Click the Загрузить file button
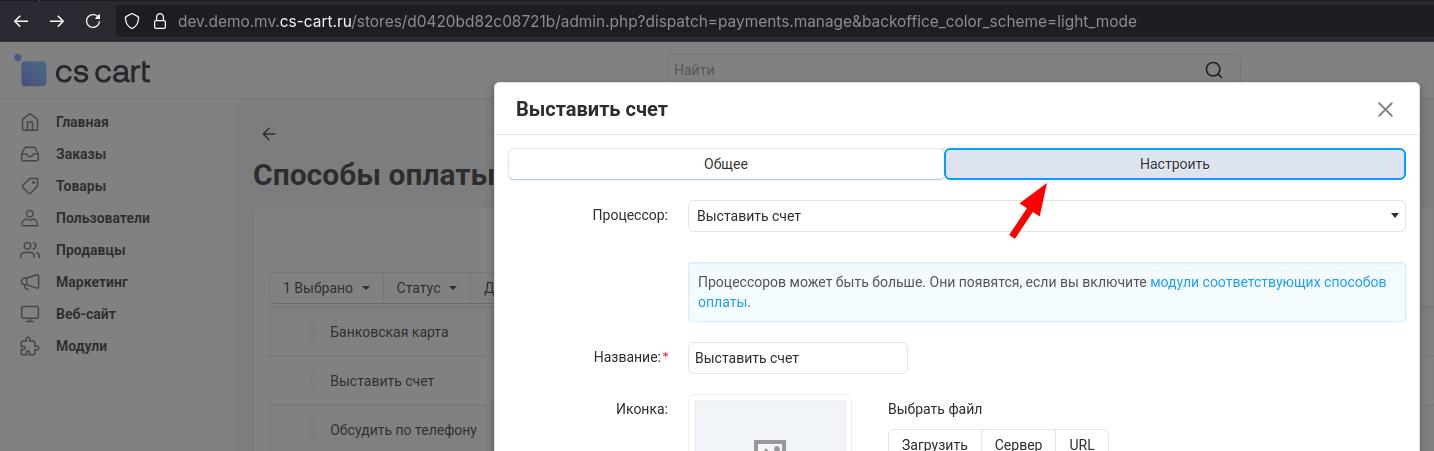 click(x=935, y=444)
